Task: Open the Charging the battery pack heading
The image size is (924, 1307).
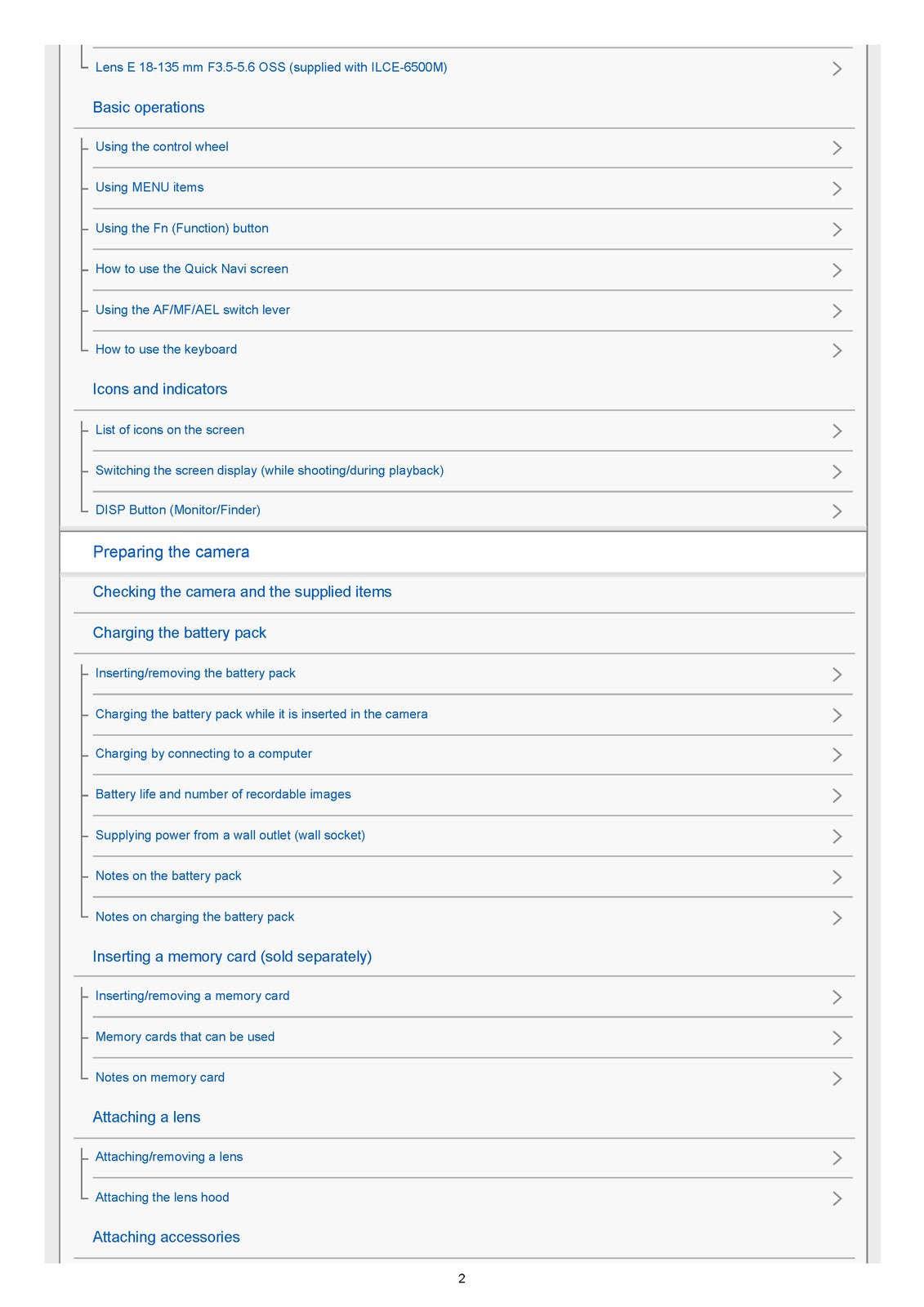Action: click(x=180, y=633)
